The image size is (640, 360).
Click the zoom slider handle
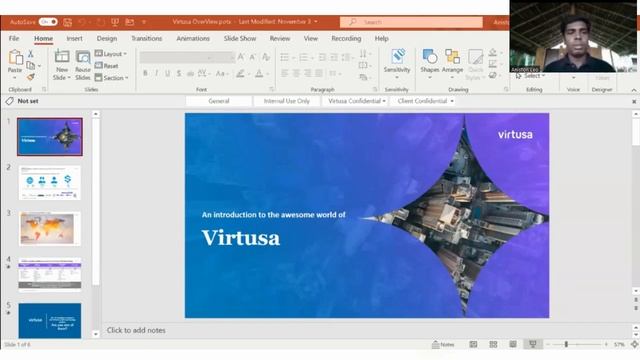566,344
